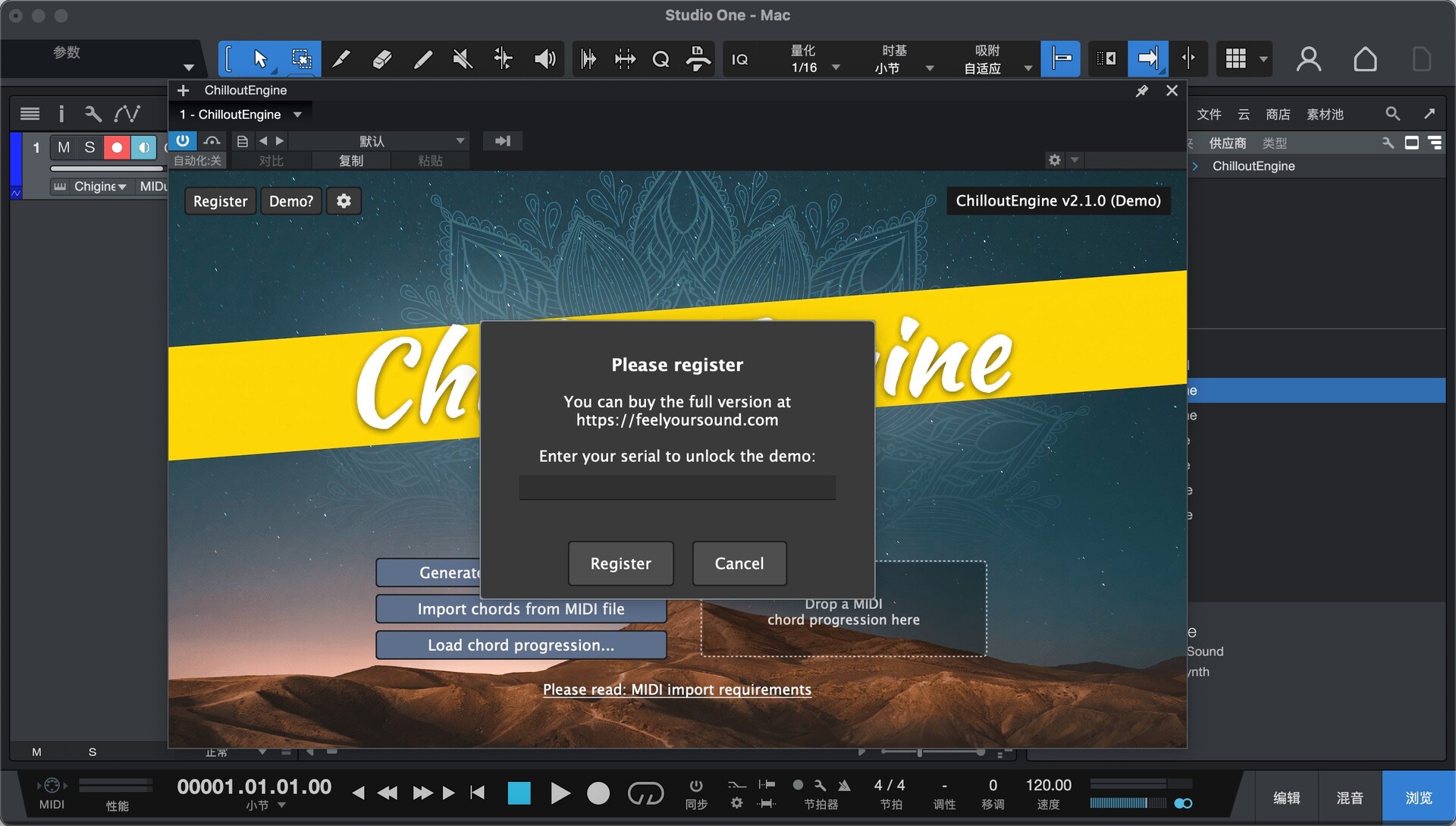Switch to 混音 mix view

[x=1350, y=798]
